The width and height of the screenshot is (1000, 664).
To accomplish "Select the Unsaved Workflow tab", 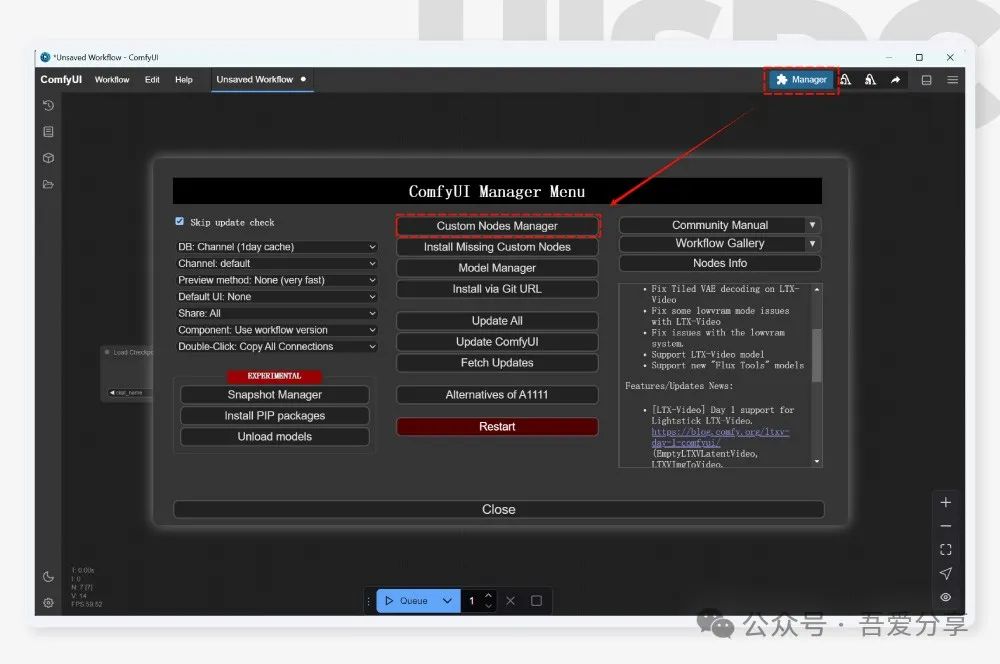I will tap(261, 80).
